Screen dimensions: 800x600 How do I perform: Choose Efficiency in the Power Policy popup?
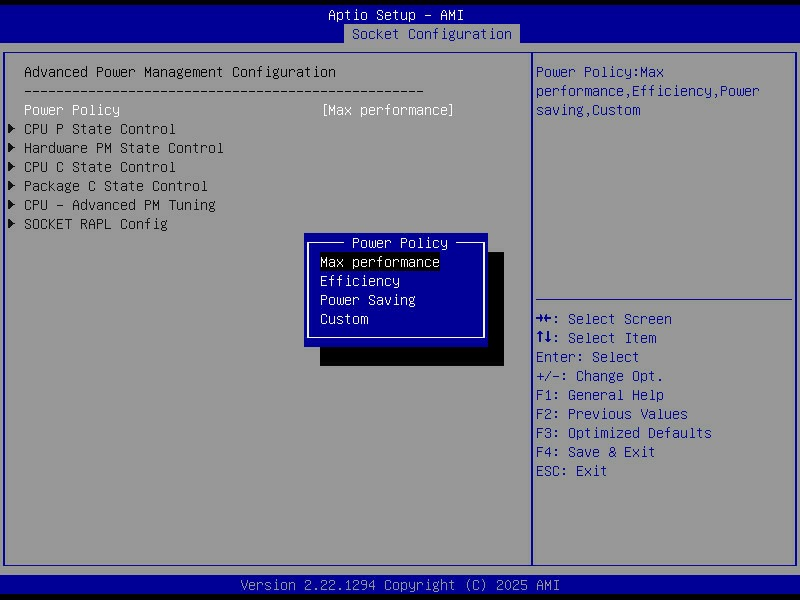coord(359,281)
